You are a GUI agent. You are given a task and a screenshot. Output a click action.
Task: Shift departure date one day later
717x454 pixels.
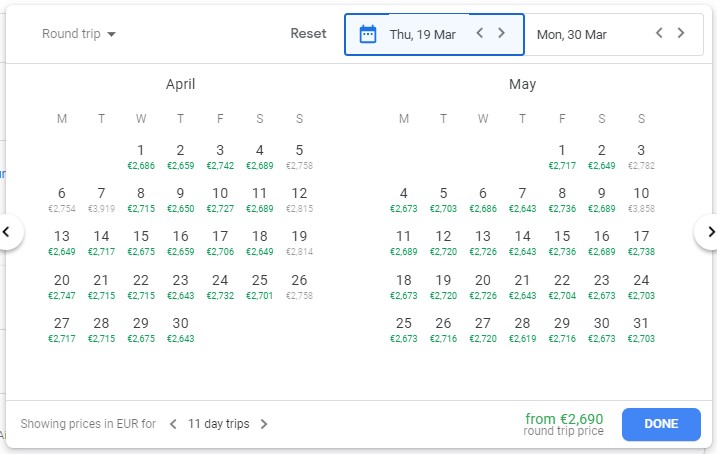(x=502, y=33)
